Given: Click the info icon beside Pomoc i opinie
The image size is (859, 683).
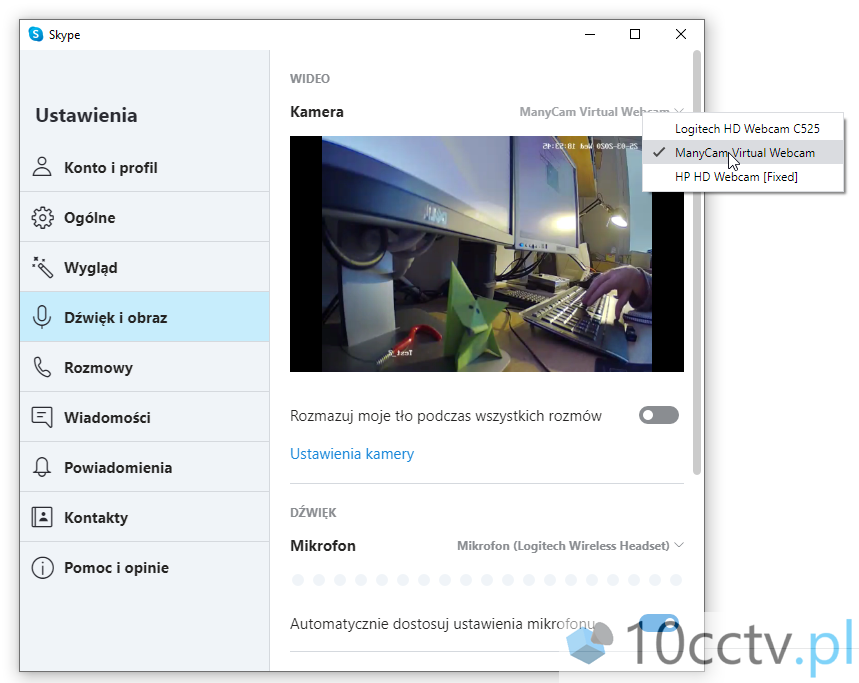Looking at the screenshot, I should point(42,567).
